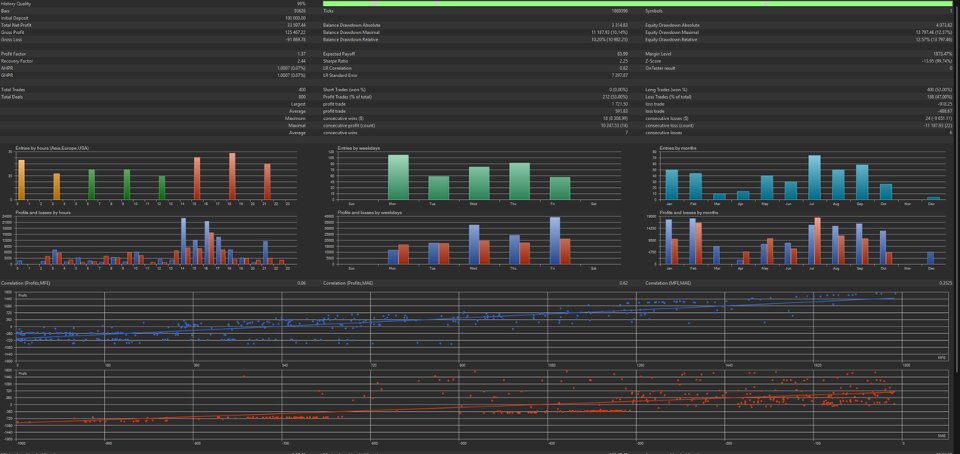Click the Sharpe Ratio label
The image size is (960, 454).
point(334,61)
